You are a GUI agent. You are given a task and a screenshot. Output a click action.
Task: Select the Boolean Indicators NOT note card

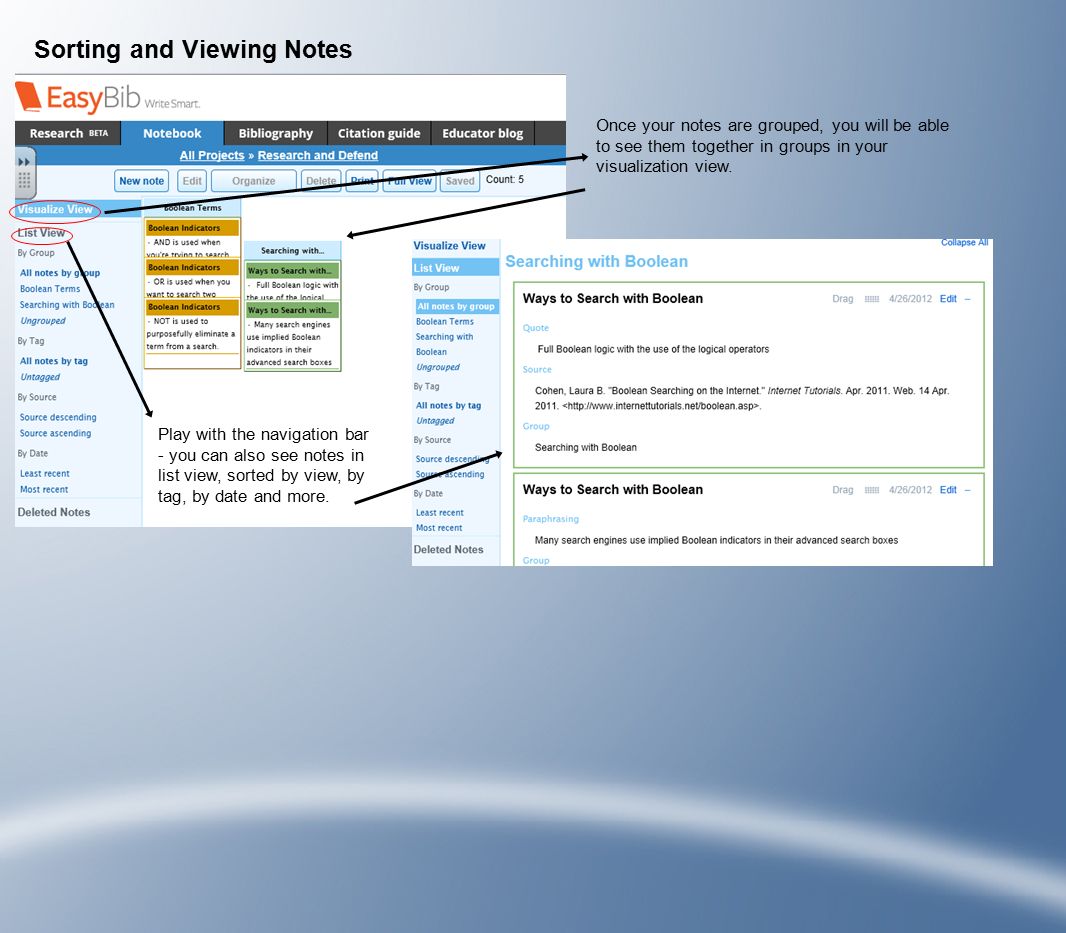pos(192,333)
